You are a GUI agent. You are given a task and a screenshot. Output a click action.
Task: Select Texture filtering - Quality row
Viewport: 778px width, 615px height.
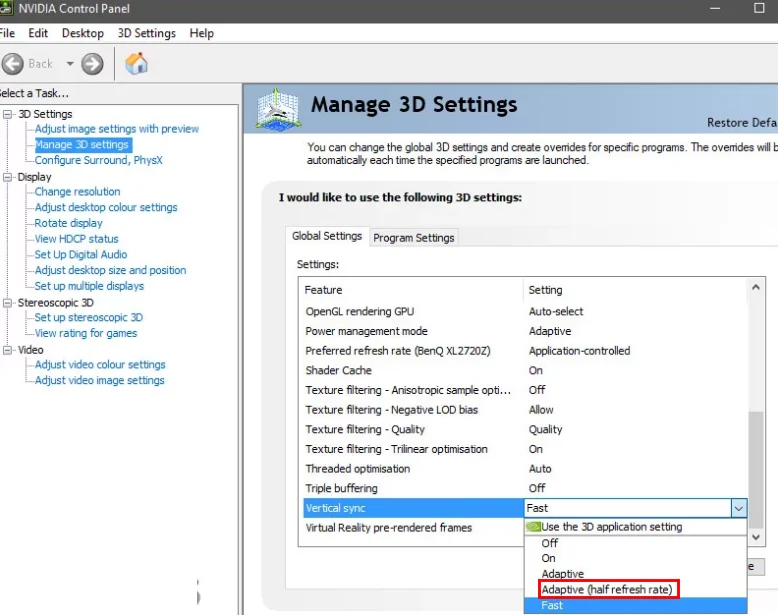point(524,429)
